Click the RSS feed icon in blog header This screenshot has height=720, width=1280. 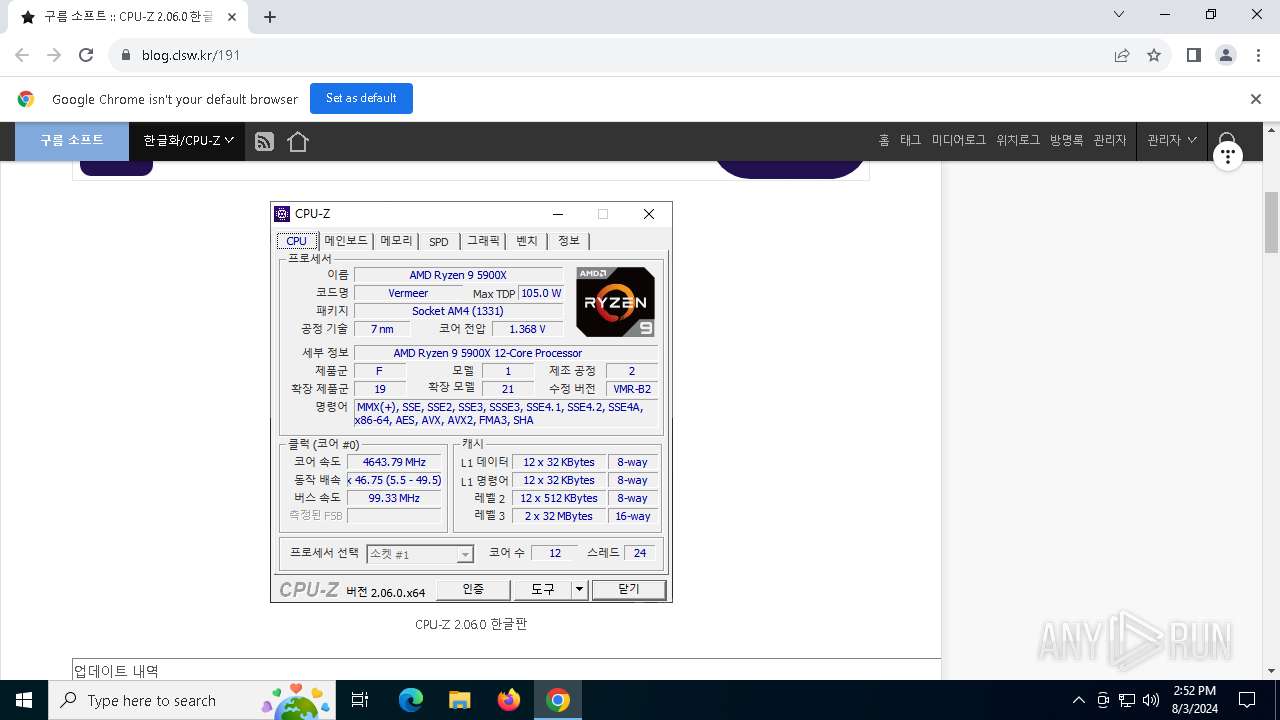264,142
